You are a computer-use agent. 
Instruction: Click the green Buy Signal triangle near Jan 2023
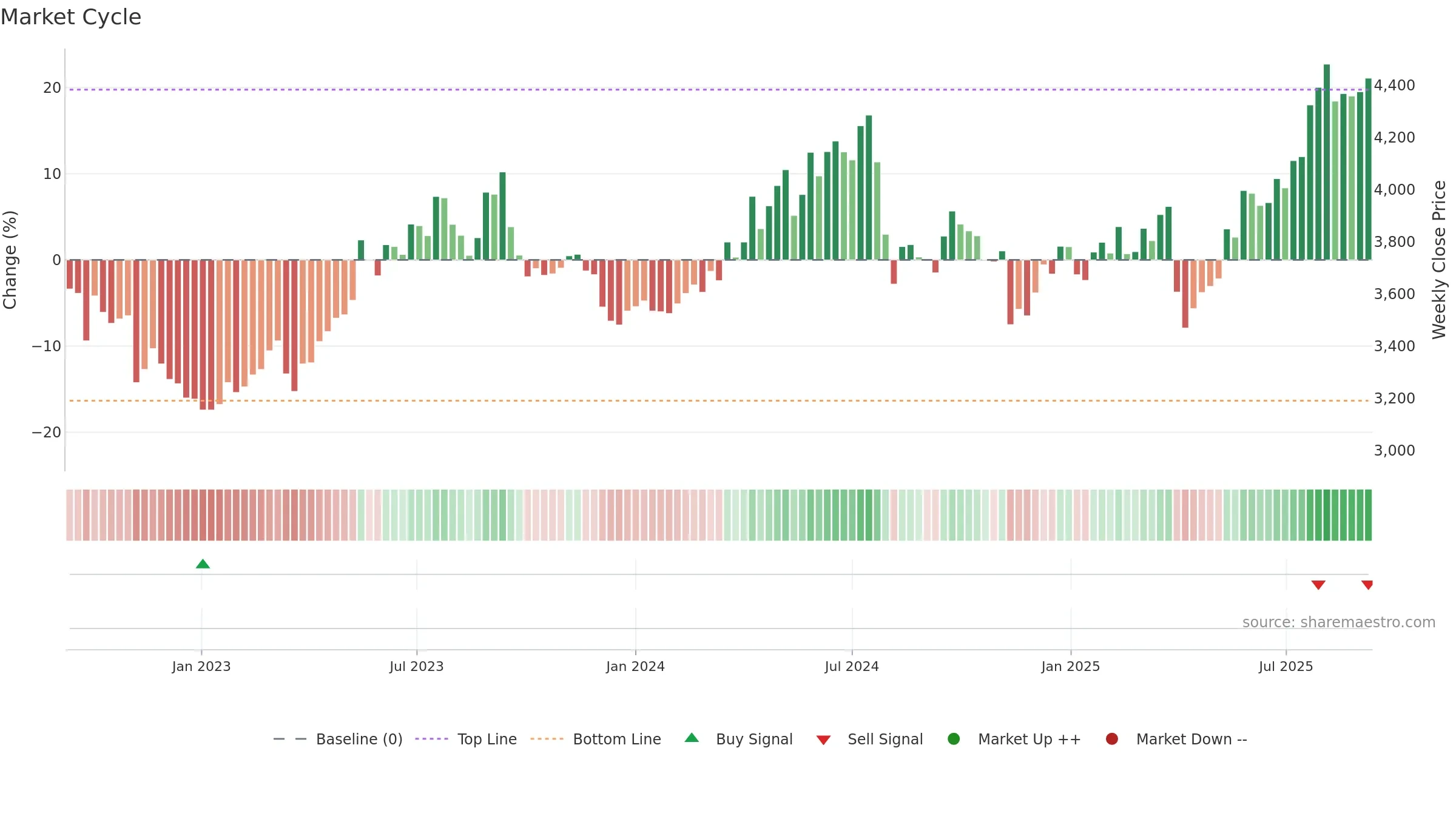(x=203, y=564)
